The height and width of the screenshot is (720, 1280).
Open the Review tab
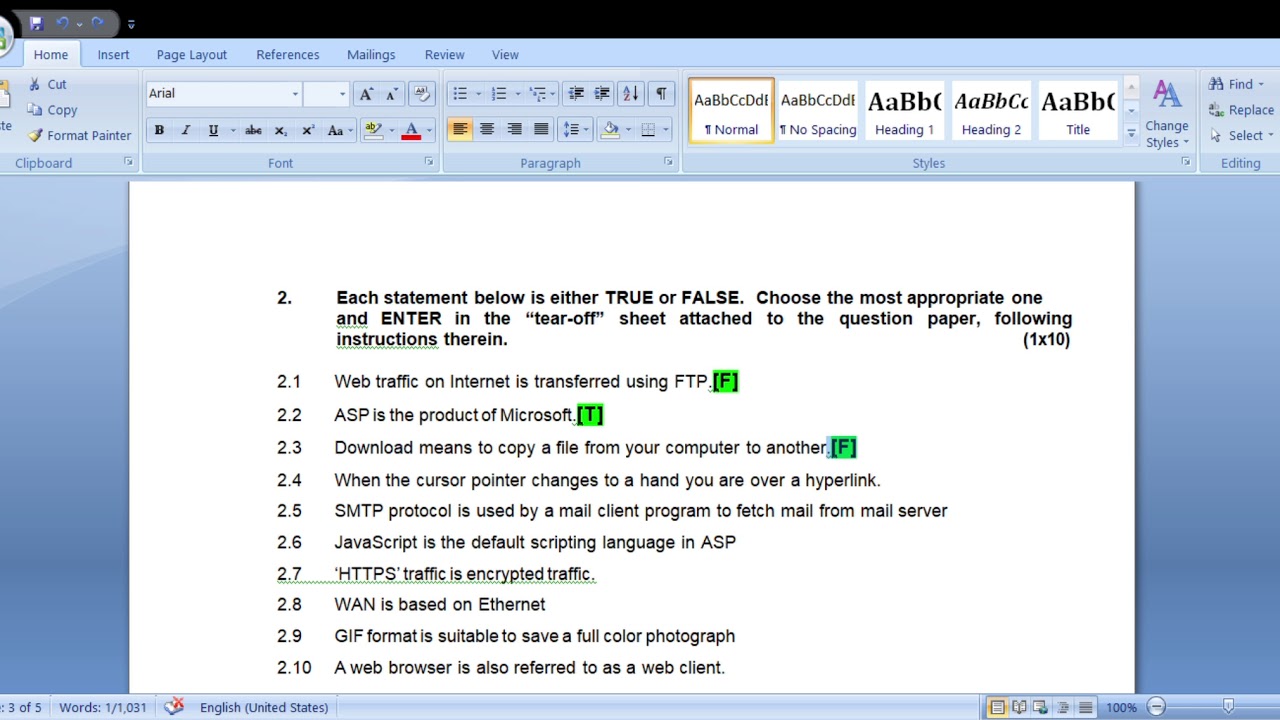click(x=444, y=54)
